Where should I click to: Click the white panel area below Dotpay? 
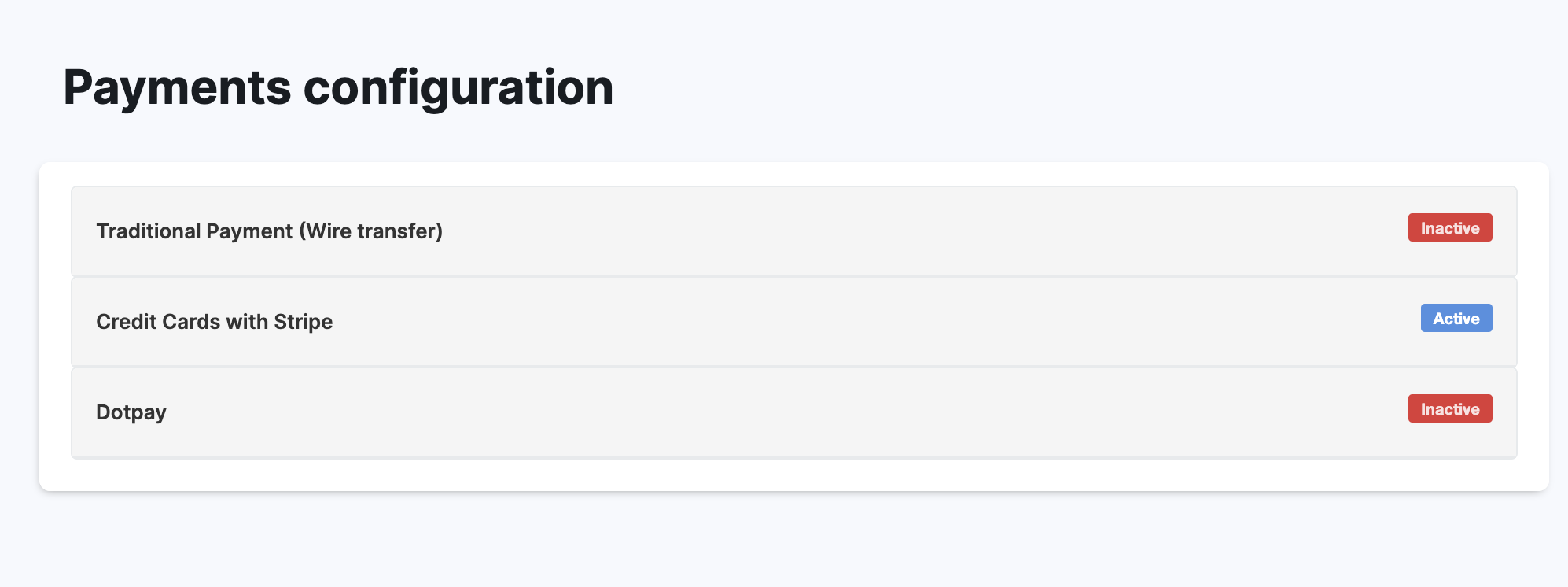(x=786, y=474)
